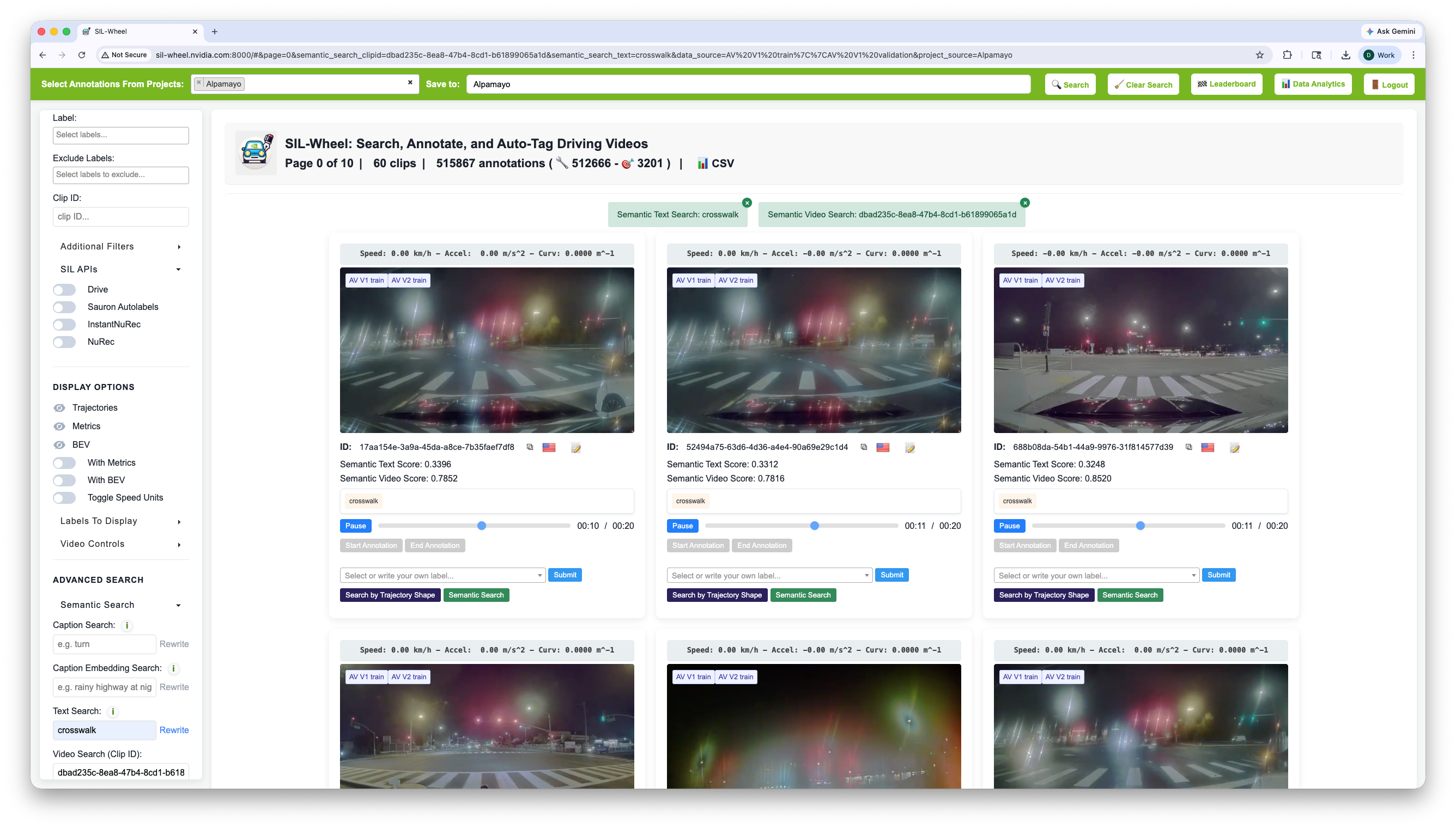Open Data Analytics page
The width and height of the screenshot is (1456, 829).
[1313, 84]
